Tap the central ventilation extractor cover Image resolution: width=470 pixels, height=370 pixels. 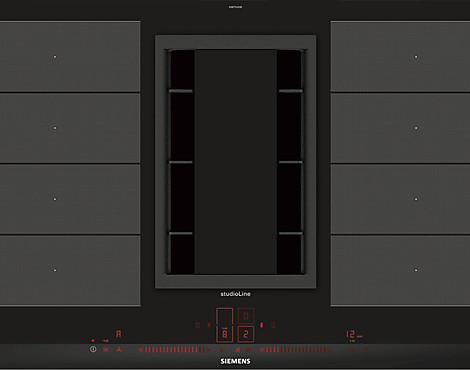236,162
